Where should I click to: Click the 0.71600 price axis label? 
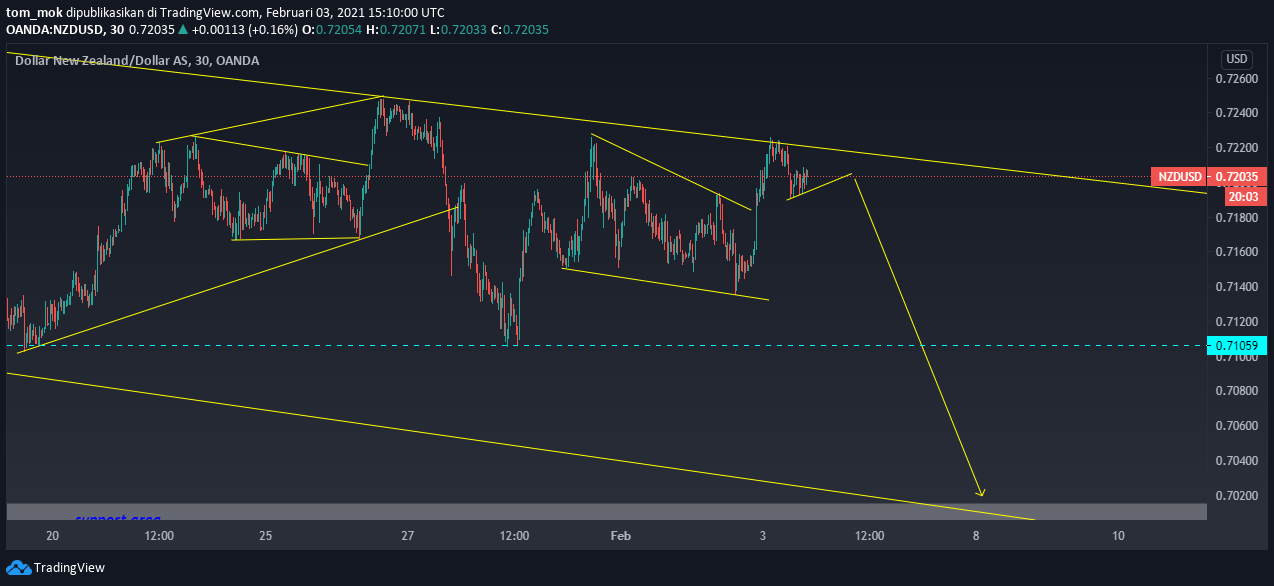(1236, 252)
